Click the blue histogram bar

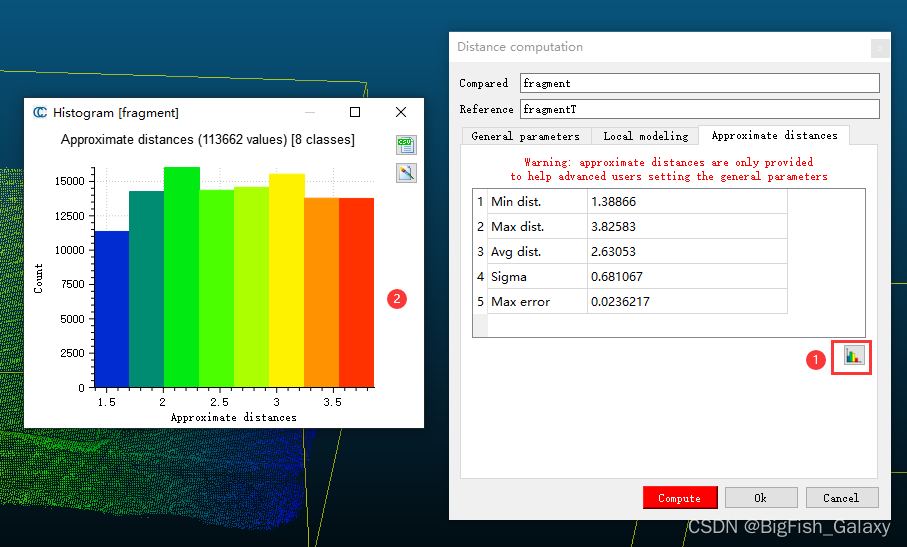click(112, 309)
